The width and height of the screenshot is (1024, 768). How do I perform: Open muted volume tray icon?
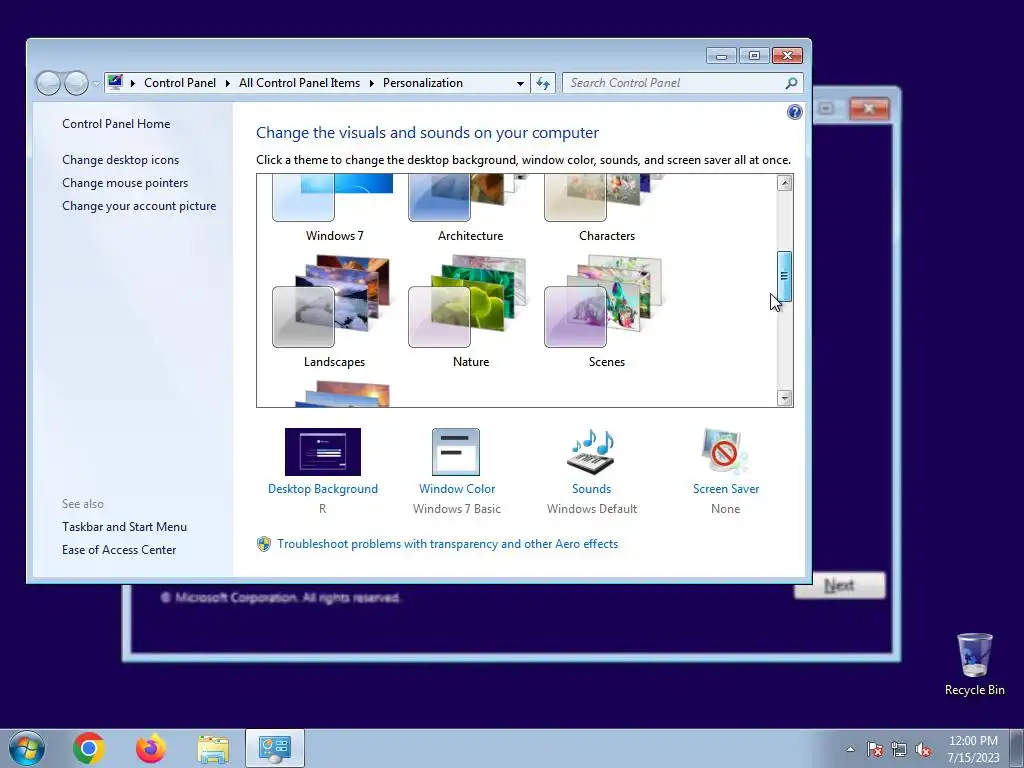tap(923, 749)
